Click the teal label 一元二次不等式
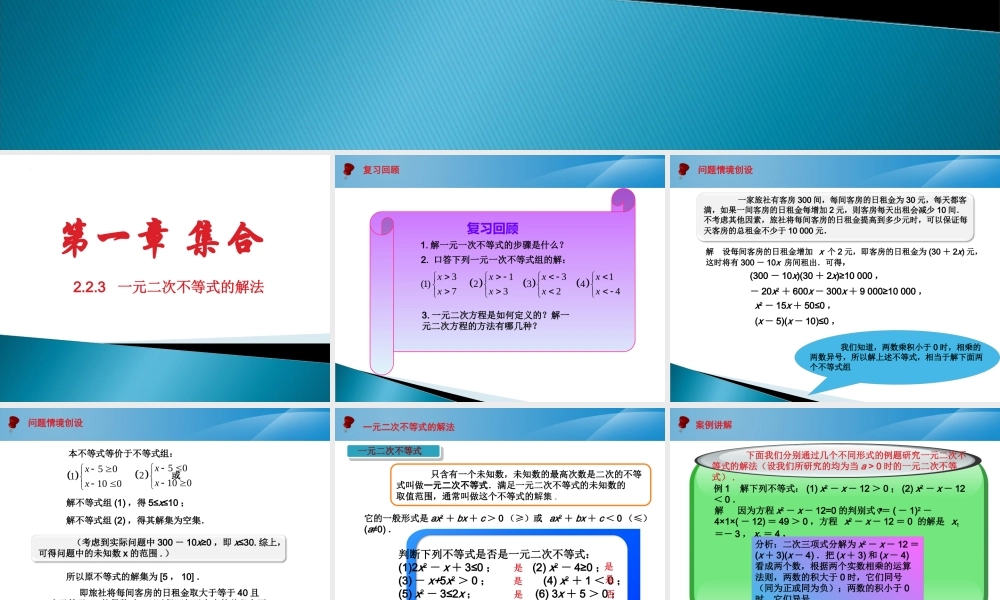Screen dimensions: 1000x600 point(394,451)
